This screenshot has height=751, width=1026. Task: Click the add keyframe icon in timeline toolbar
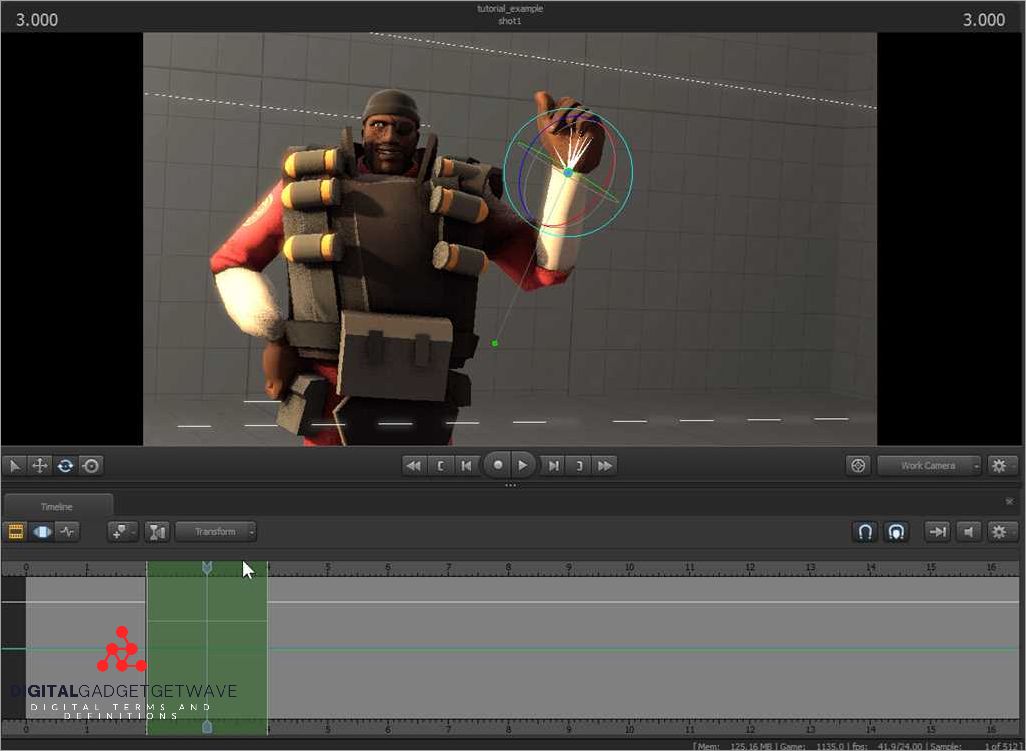tap(121, 532)
